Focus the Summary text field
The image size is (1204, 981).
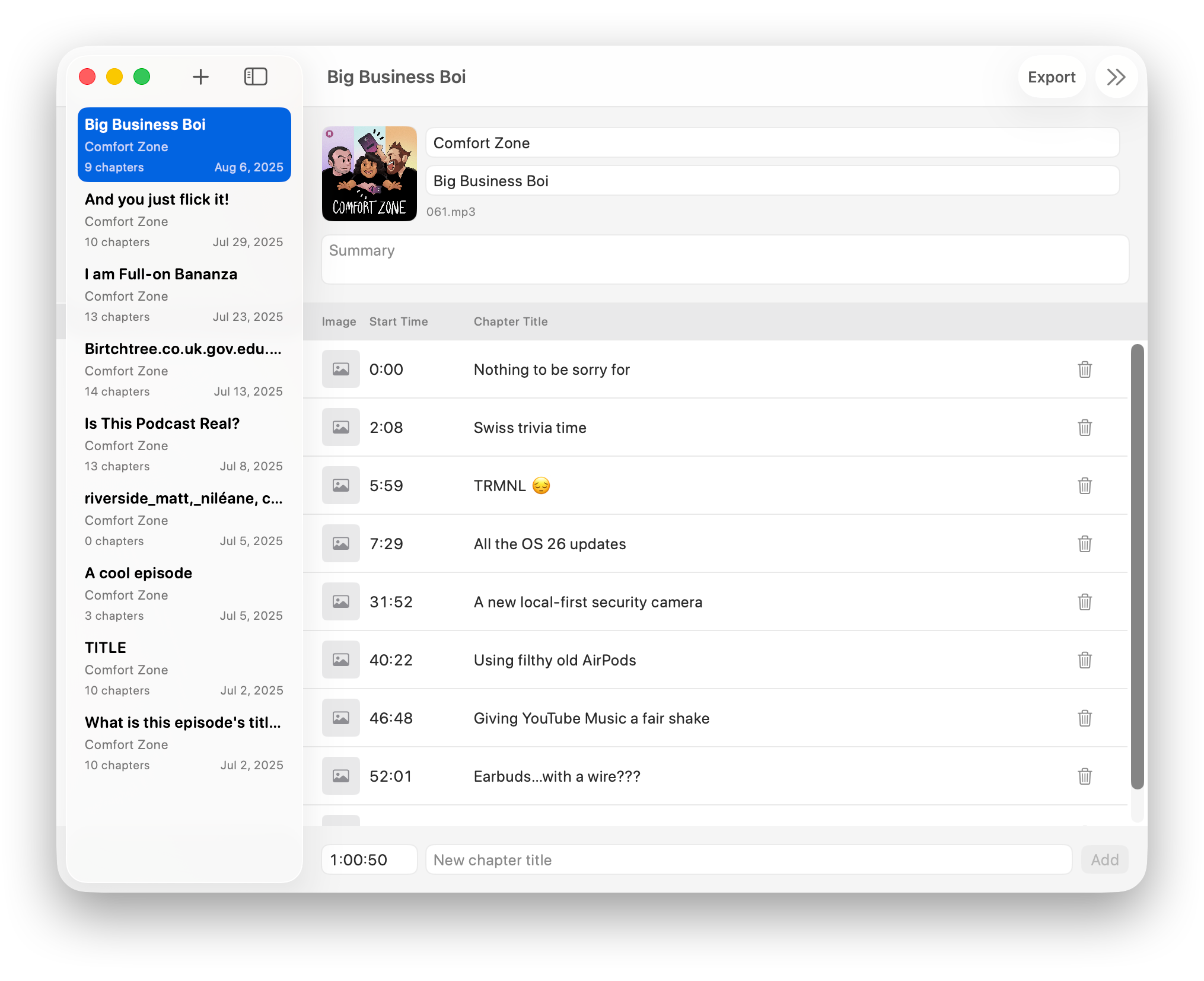click(x=724, y=260)
